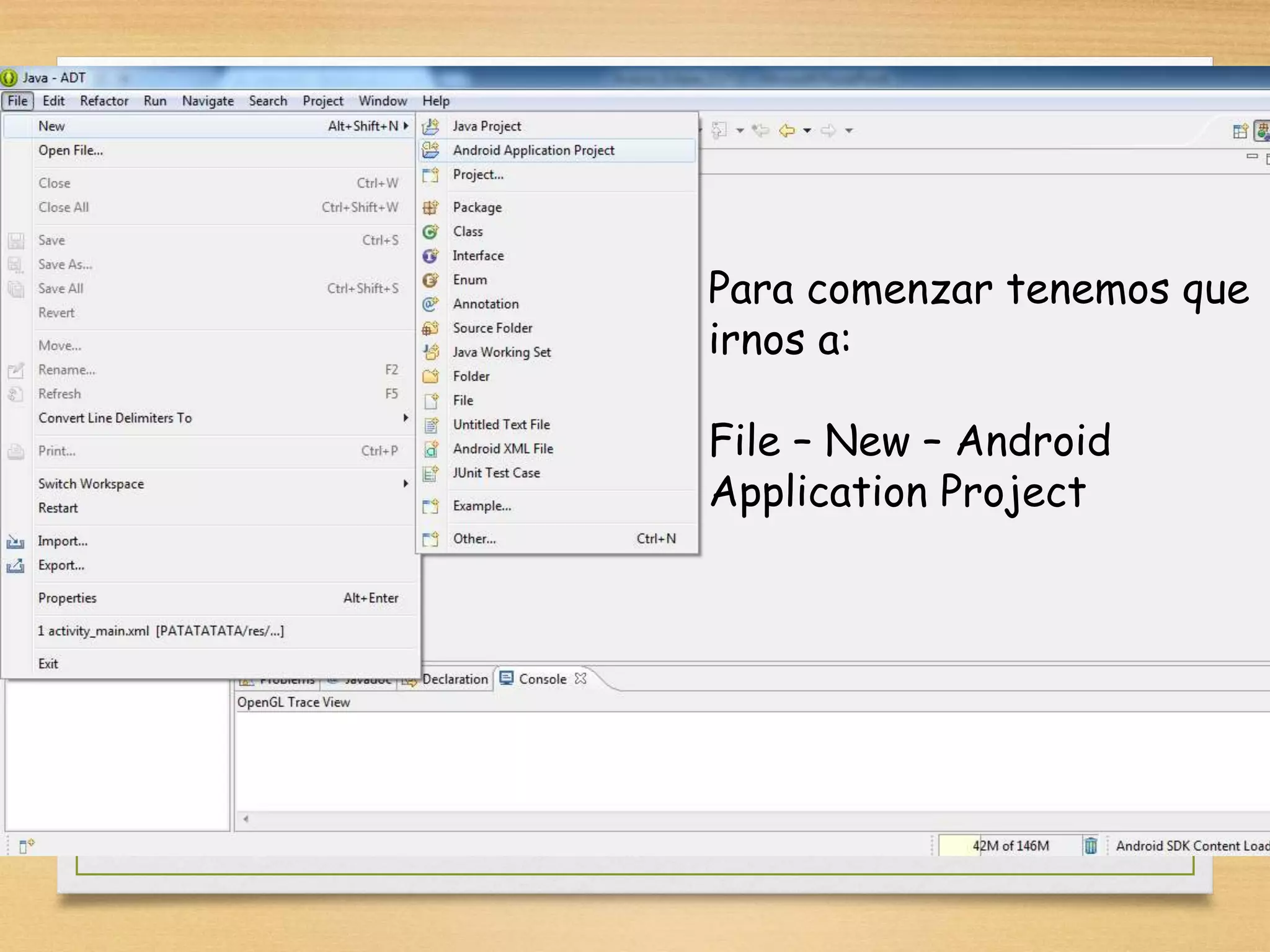Viewport: 1270px width, 952px height.
Task: Choose Import... from File menu
Action: (211, 541)
